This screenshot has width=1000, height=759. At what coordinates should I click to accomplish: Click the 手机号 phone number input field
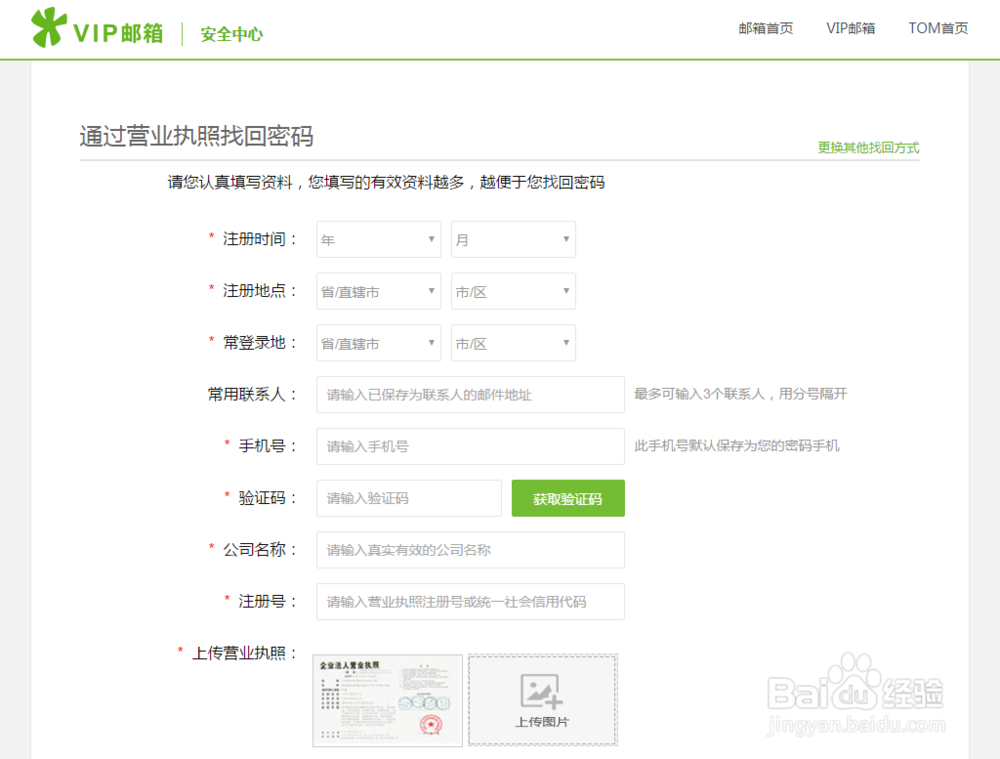[x=470, y=446]
